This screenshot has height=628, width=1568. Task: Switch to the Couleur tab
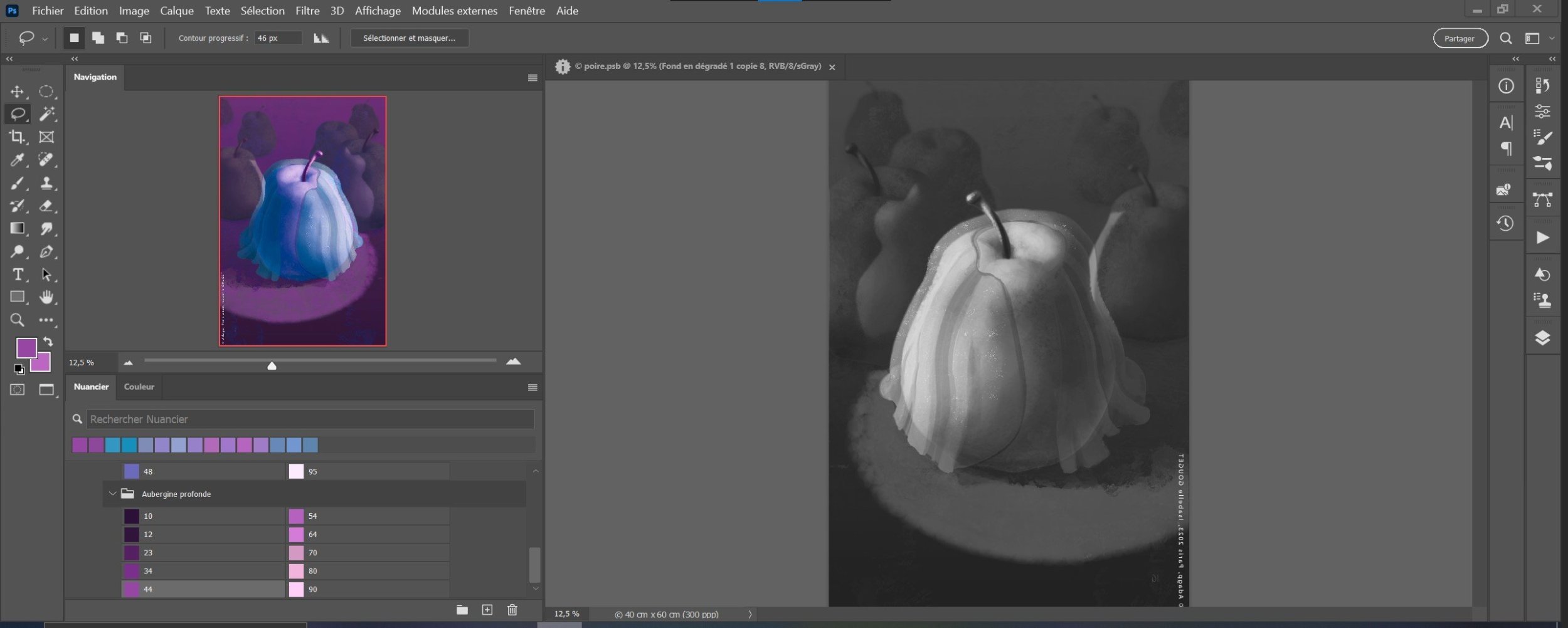coord(139,387)
